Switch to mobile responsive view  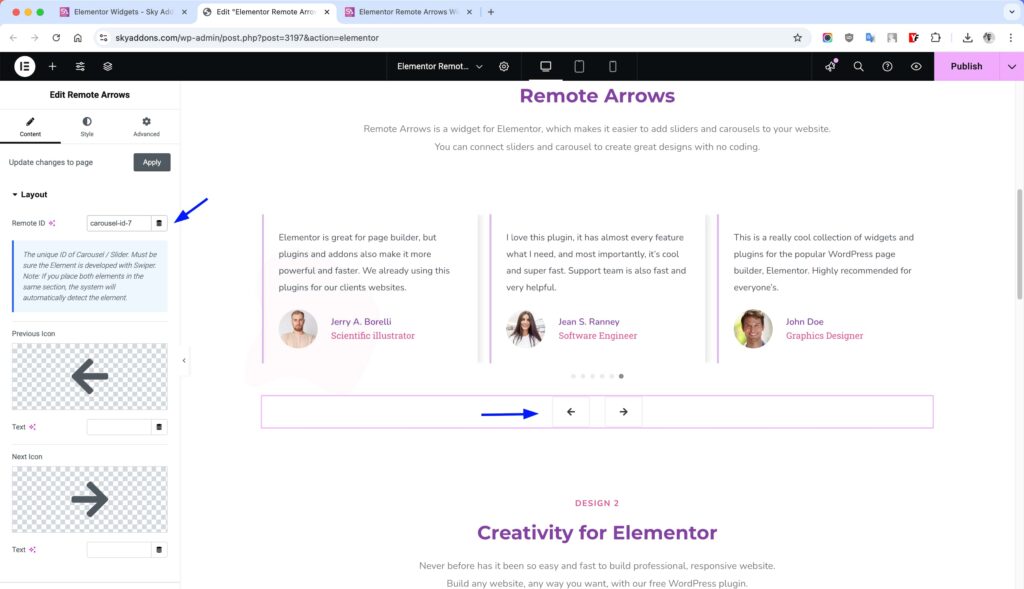(x=612, y=66)
